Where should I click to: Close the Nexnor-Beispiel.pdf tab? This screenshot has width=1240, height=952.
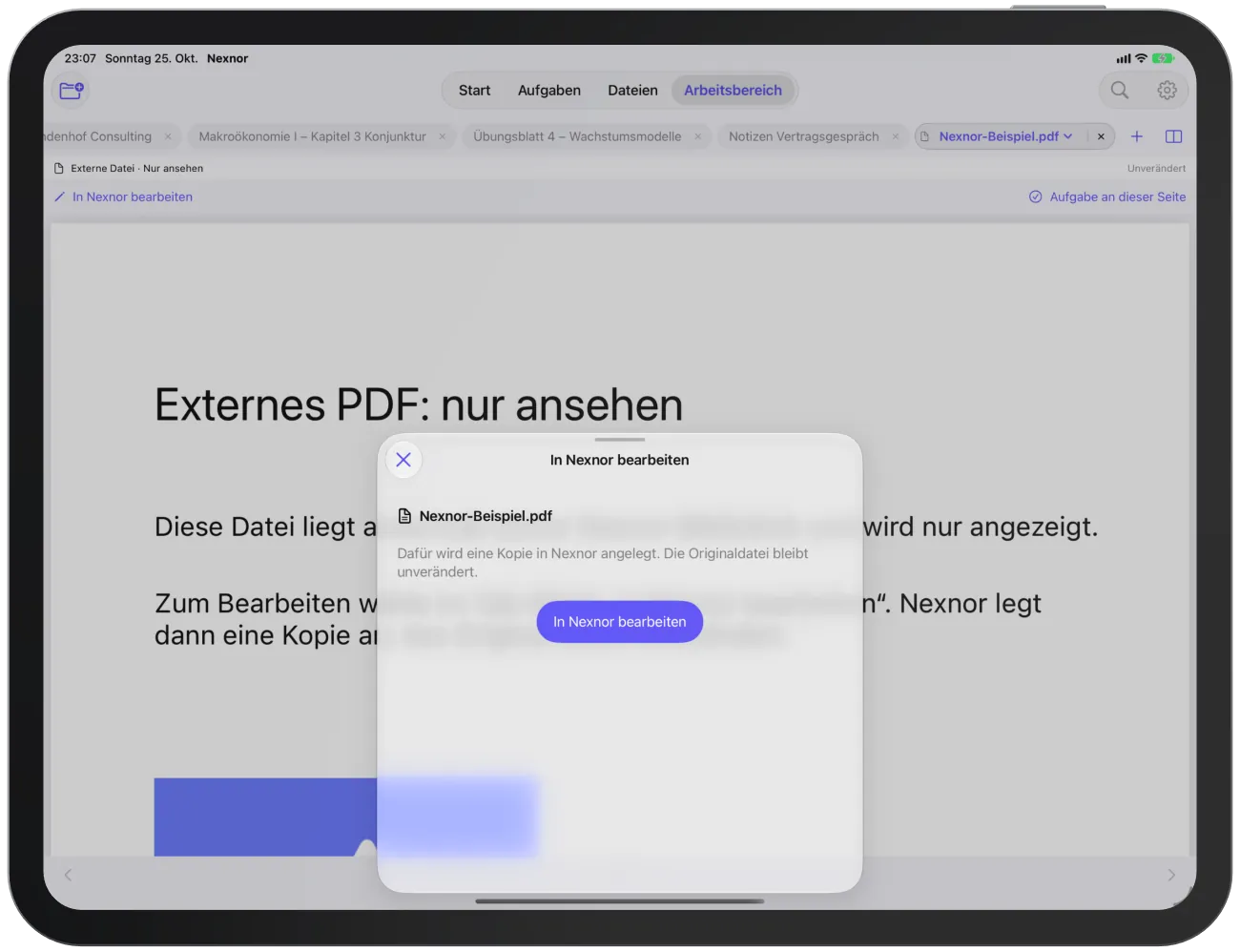tap(1101, 136)
